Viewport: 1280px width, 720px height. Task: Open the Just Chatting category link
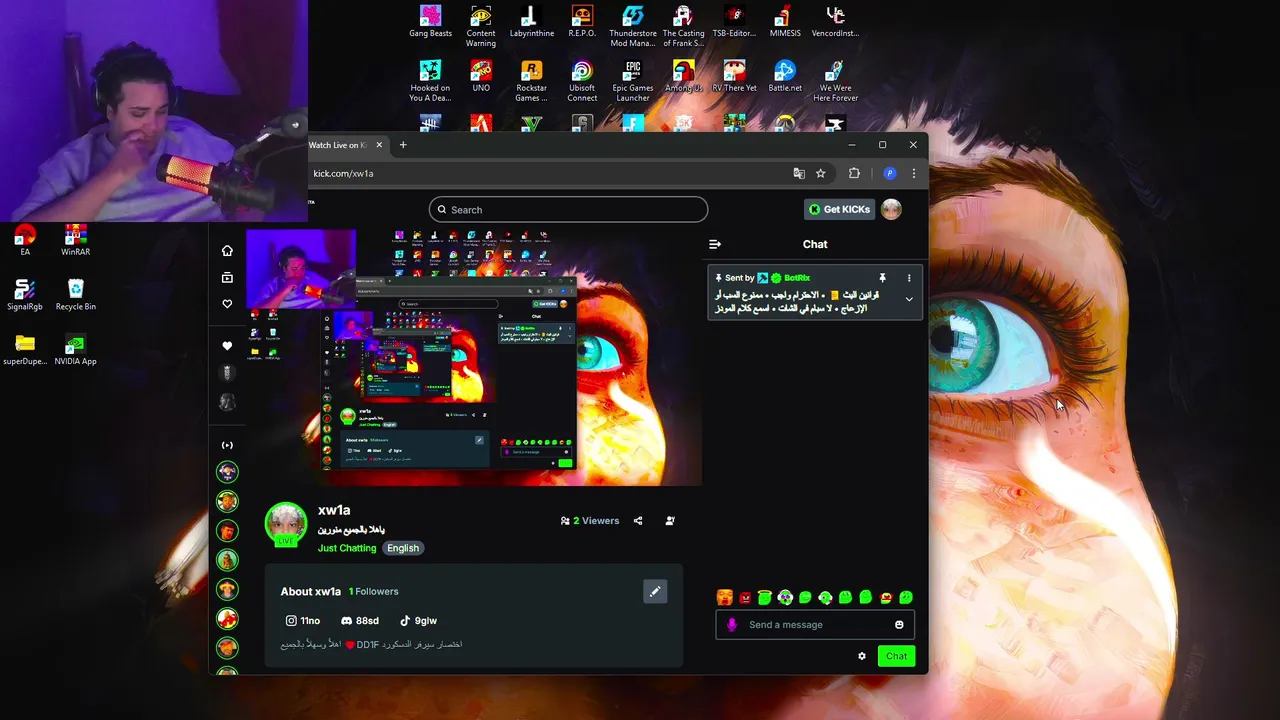pyautogui.click(x=347, y=548)
